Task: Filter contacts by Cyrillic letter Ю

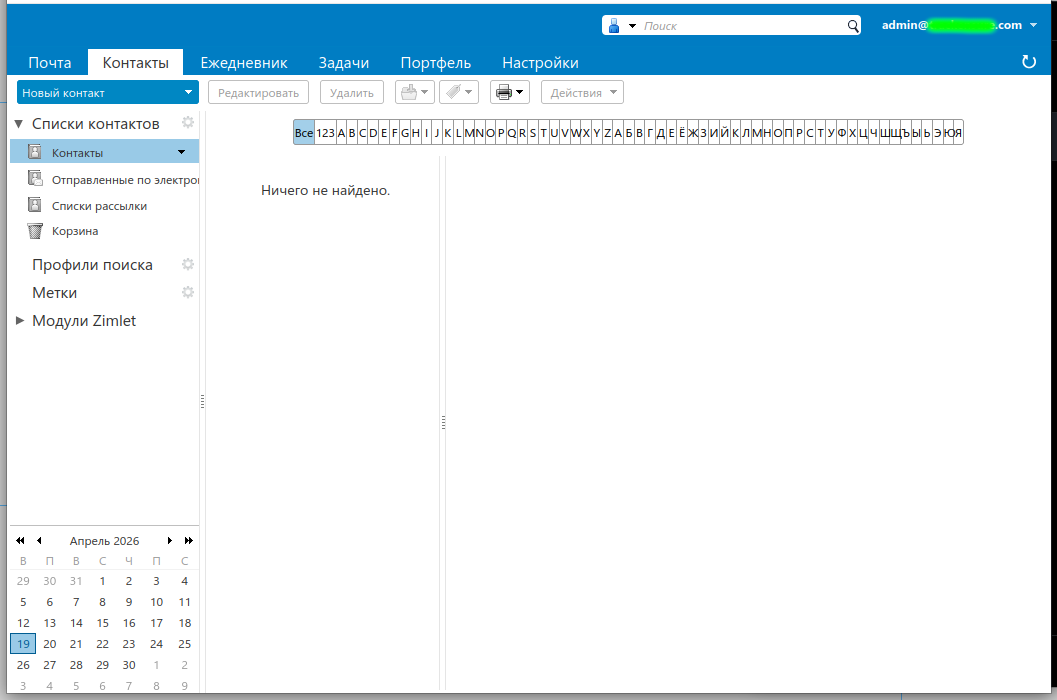Action: click(x=949, y=132)
